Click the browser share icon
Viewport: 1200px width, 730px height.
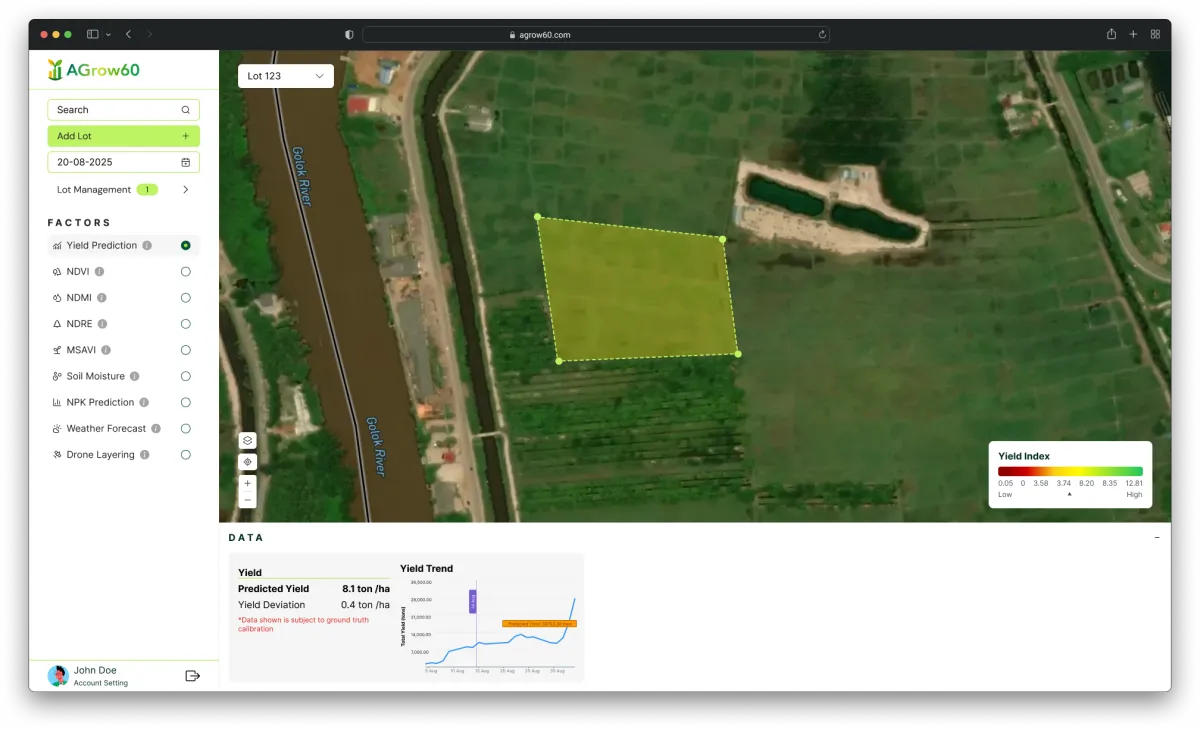[1111, 34]
